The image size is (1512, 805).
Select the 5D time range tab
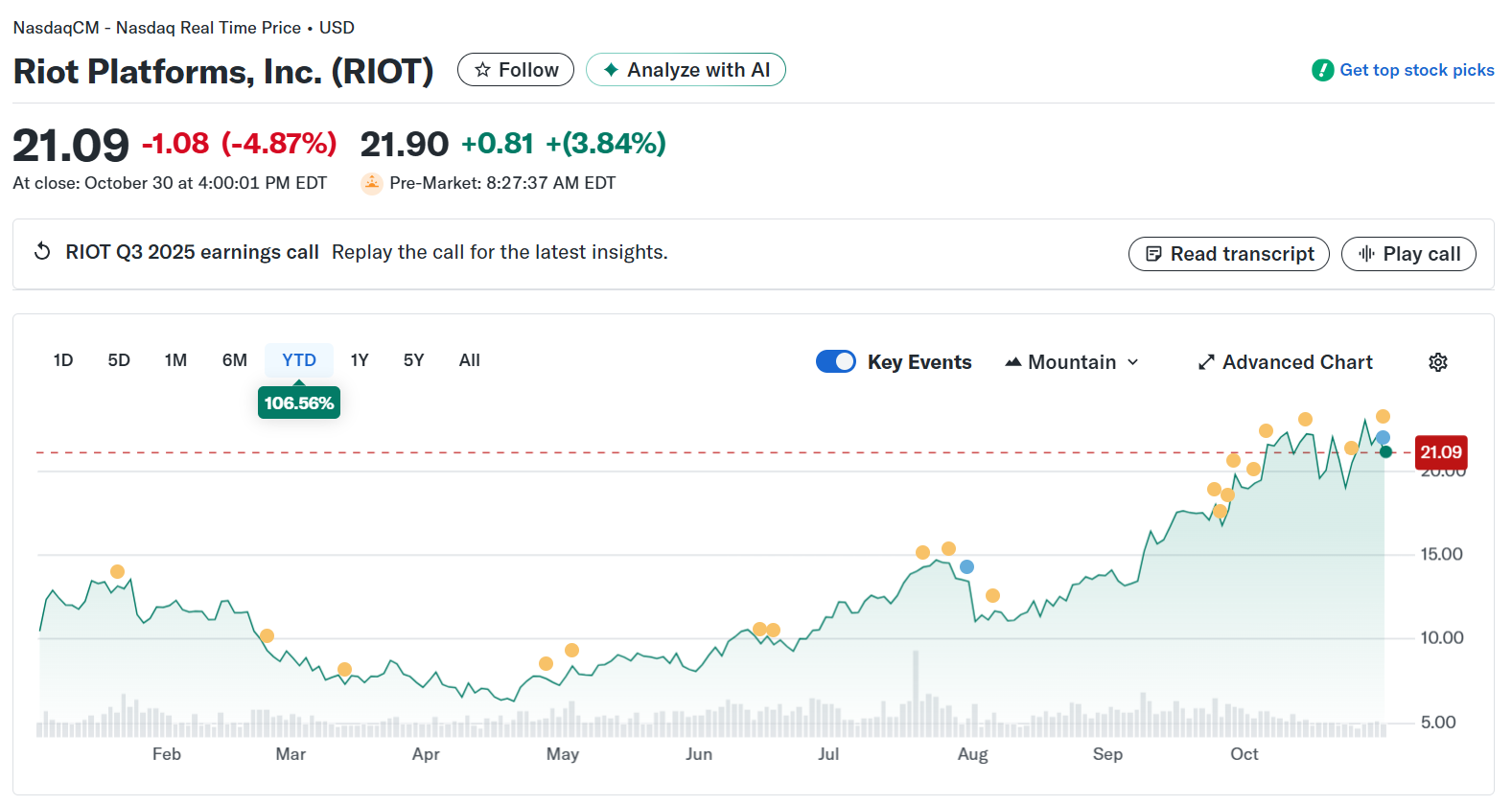(119, 360)
